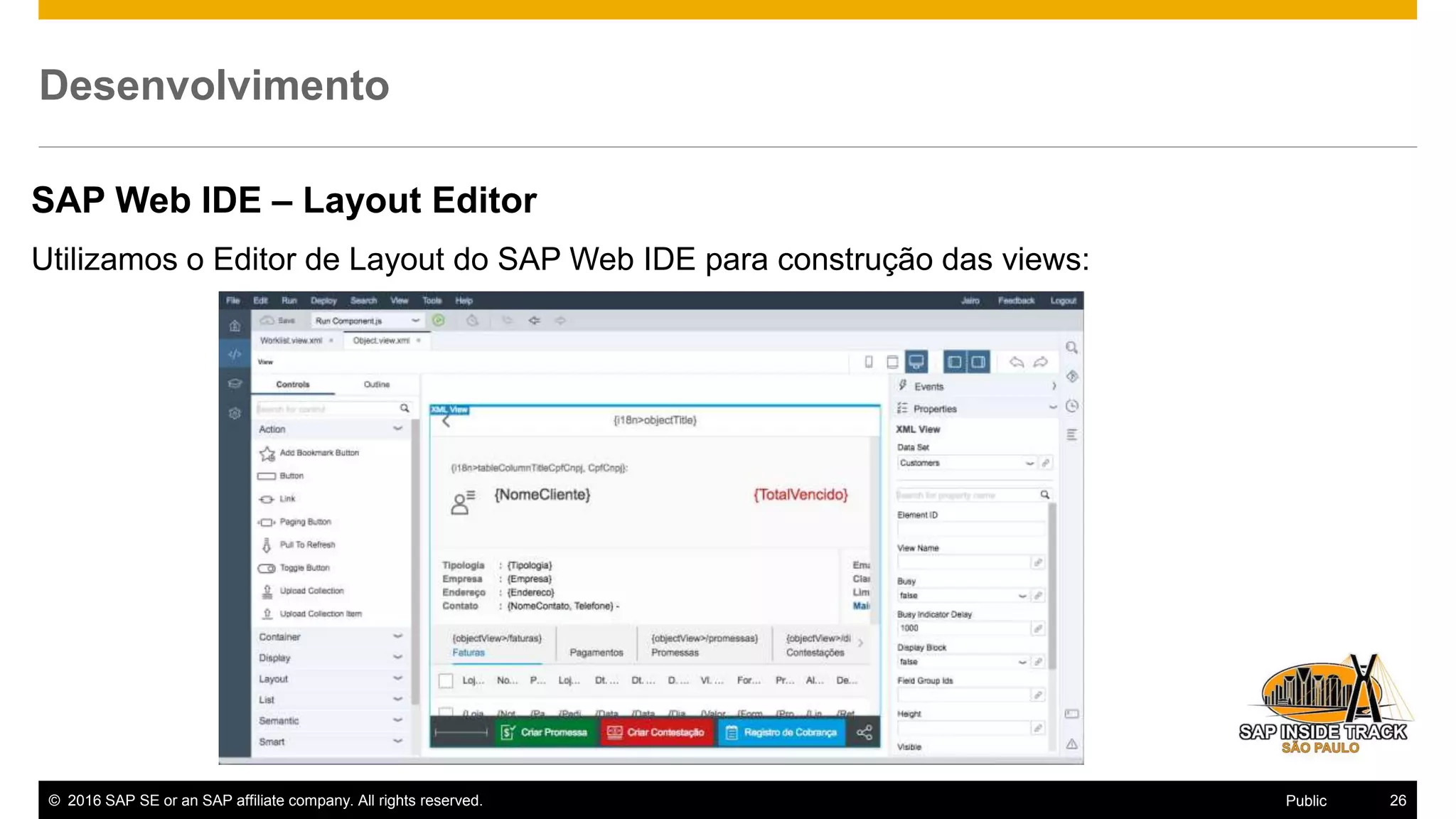Click the share icon in canvas footer
This screenshot has height=819, width=1456.
coord(864,732)
